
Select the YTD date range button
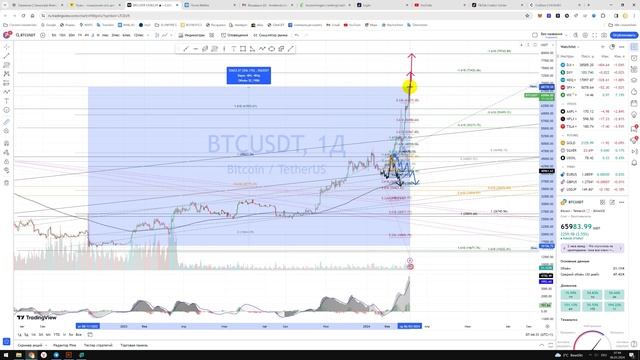click(x=56, y=335)
